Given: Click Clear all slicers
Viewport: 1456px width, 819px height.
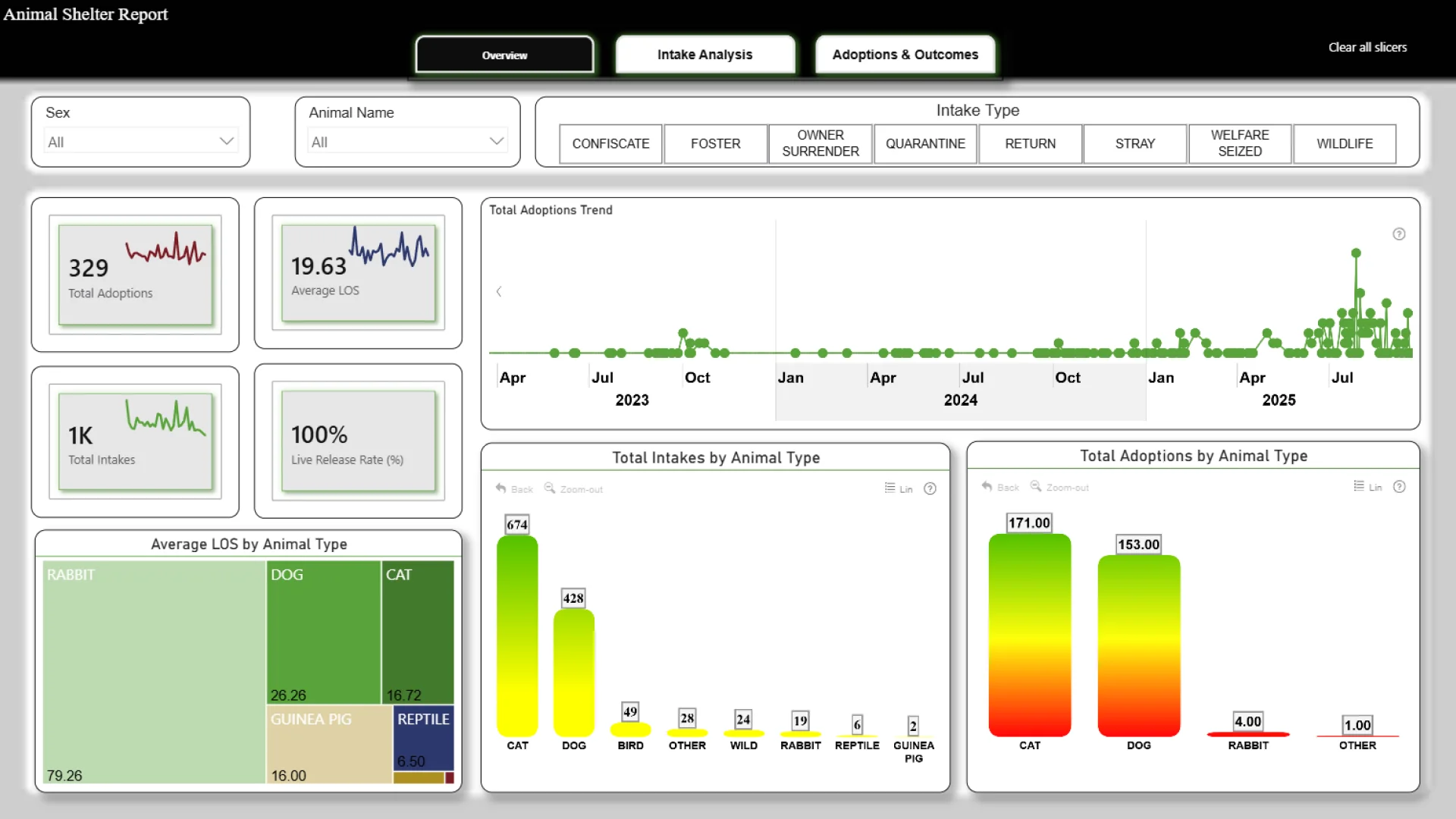Looking at the screenshot, I should 1367,47.
